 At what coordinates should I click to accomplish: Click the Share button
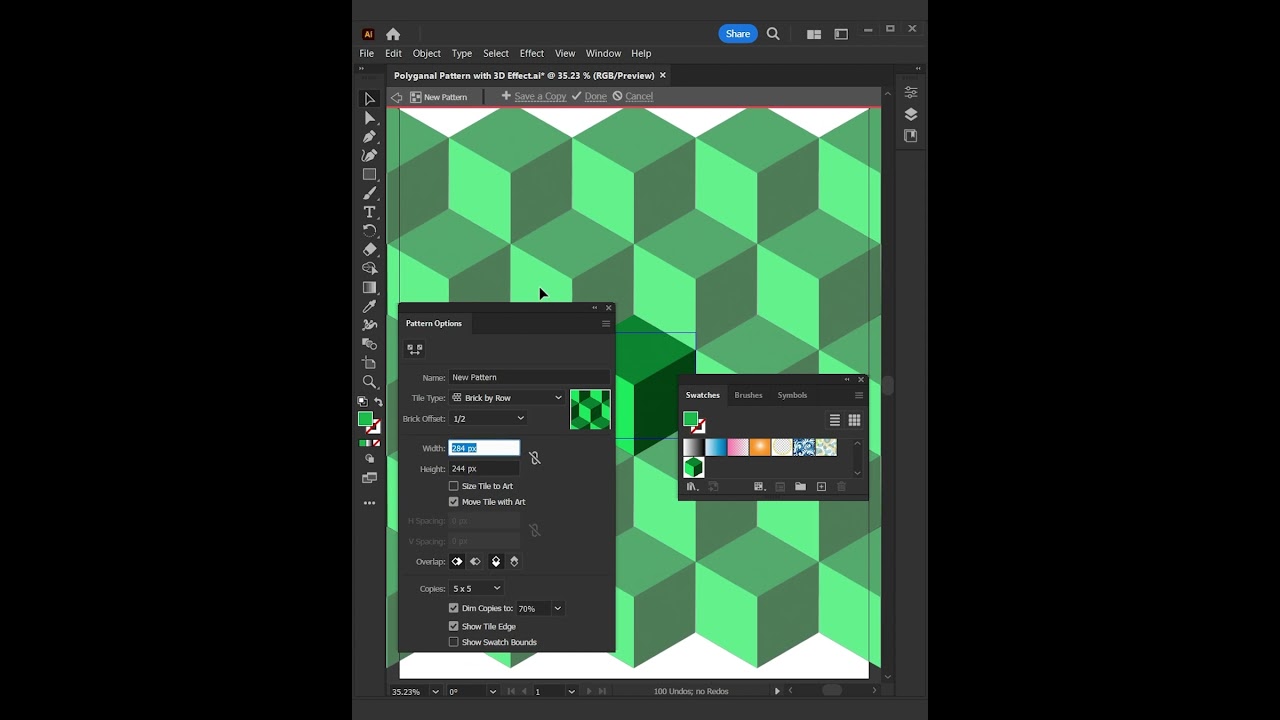point(738,34)
